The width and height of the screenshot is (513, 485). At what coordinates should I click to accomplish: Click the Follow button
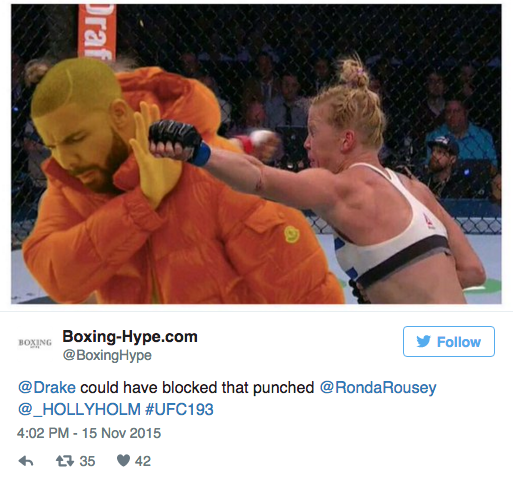(449, 341)
